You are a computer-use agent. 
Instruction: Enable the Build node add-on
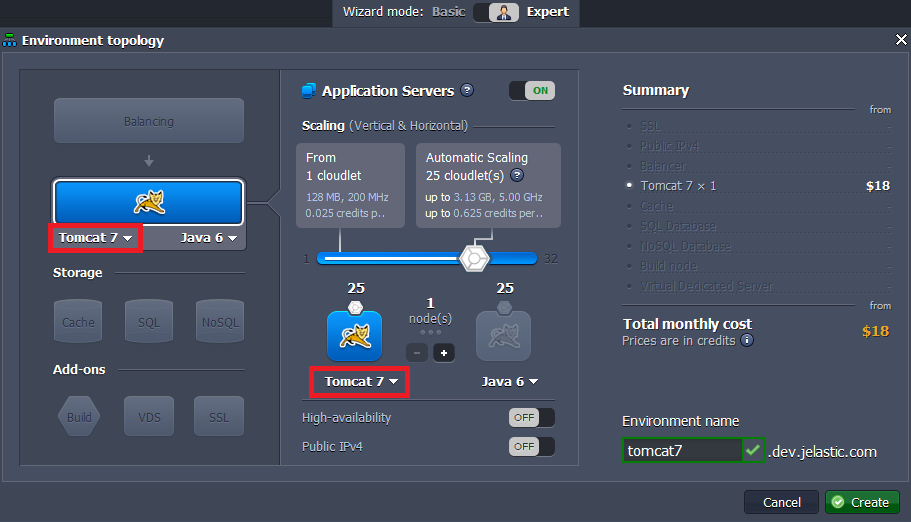pyautogui.click(x=78, y=416)
